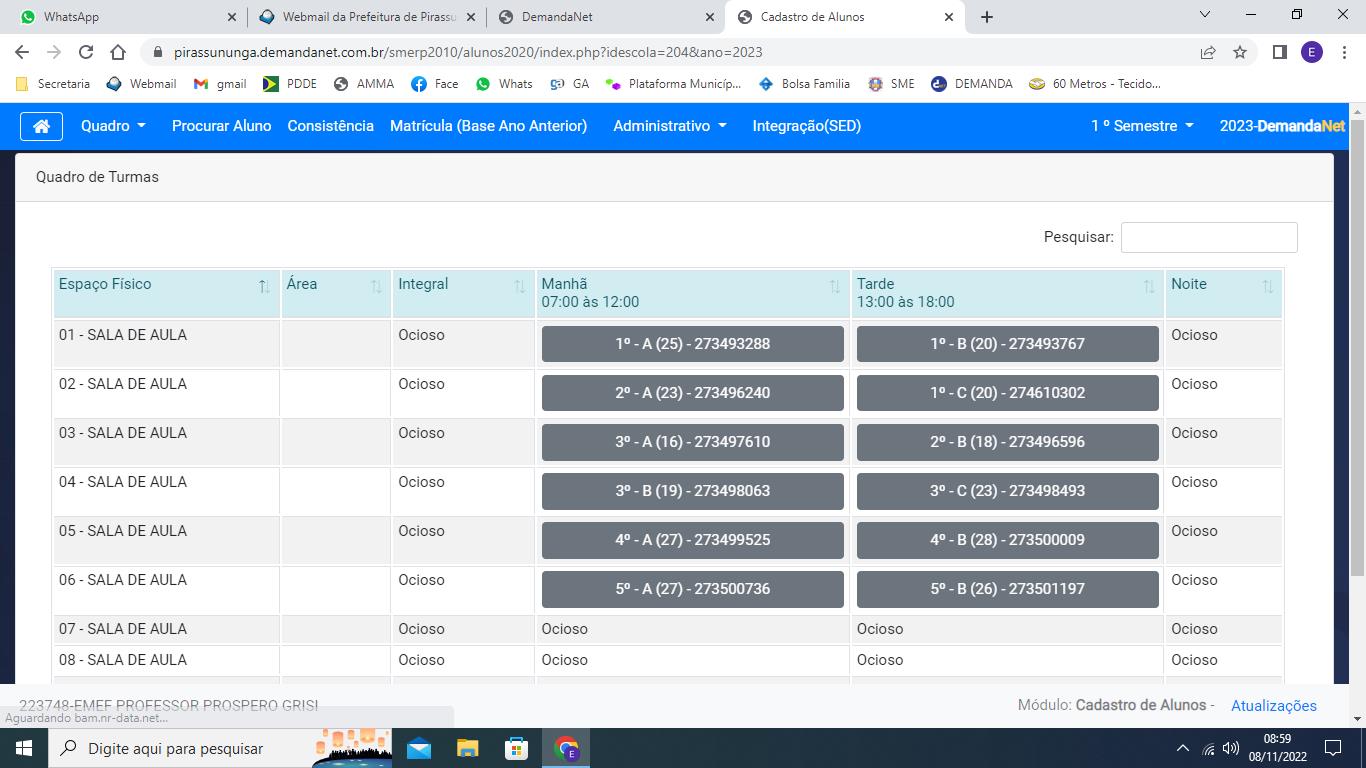This screenshot has height=768, width=1366.
Task: Click the Atualizações link
Action: coord(1273,705)
